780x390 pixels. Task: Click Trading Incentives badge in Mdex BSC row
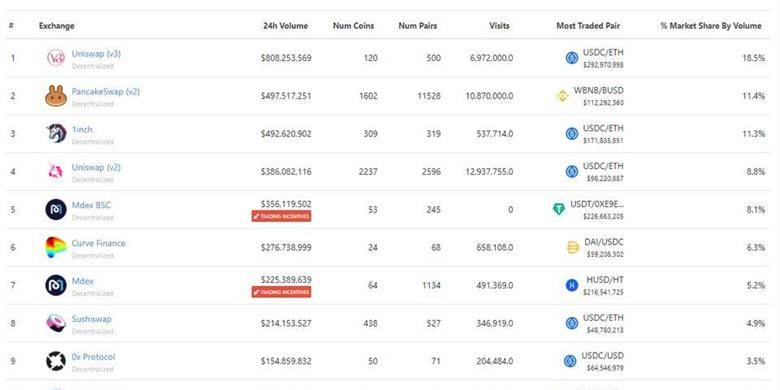point(282,216)
